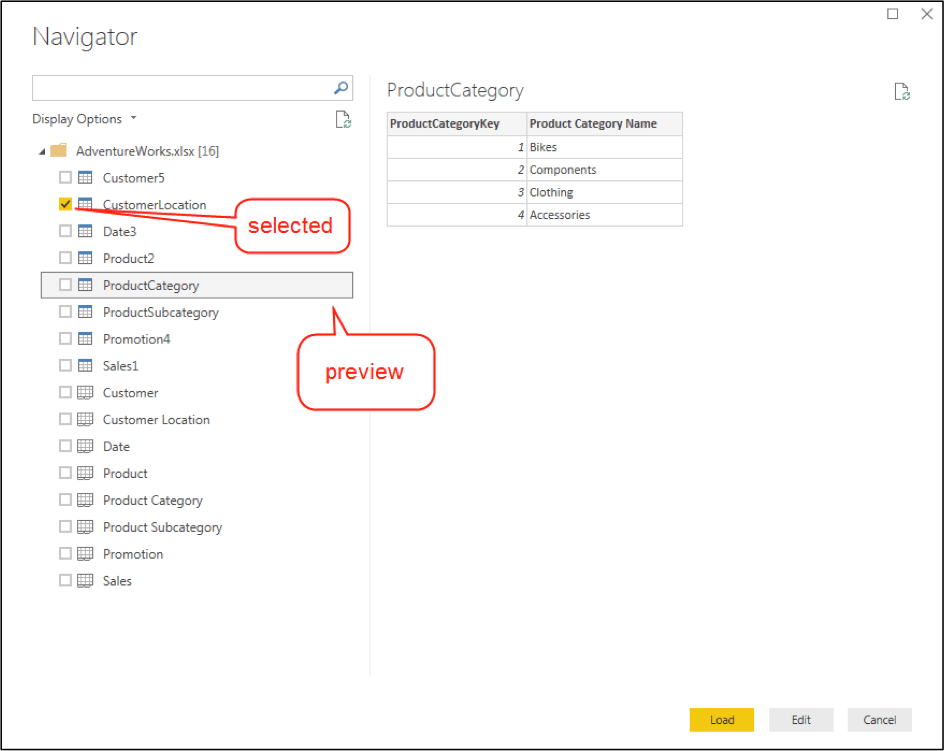Check the Date3 checkbox
944x751 pixels.
point(65,231)
